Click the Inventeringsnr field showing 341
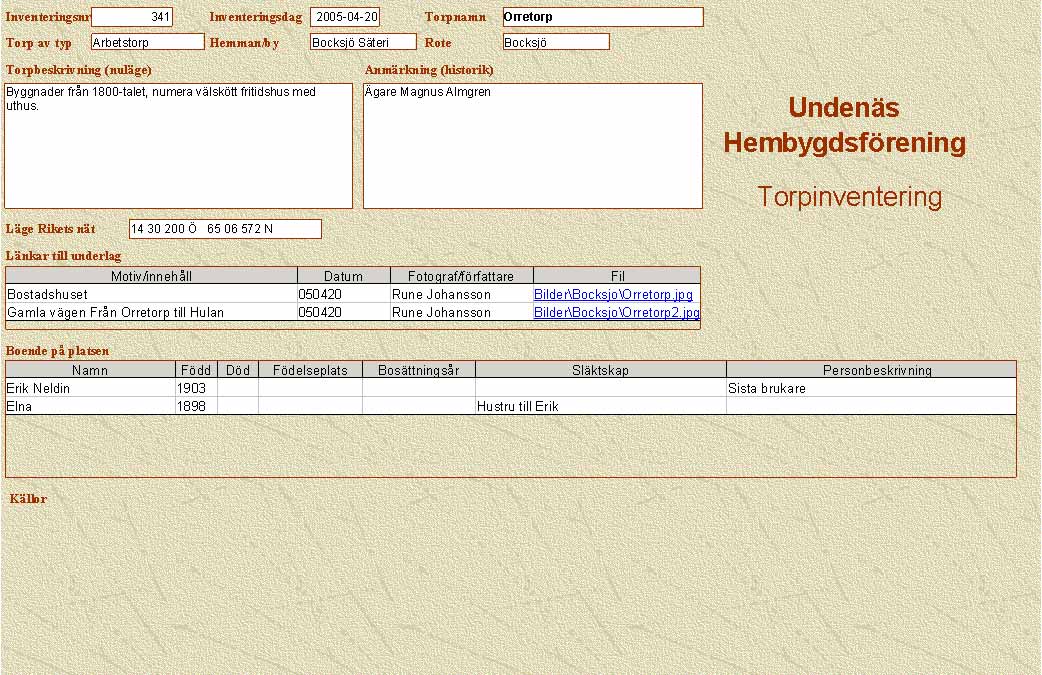 [132, 17]
